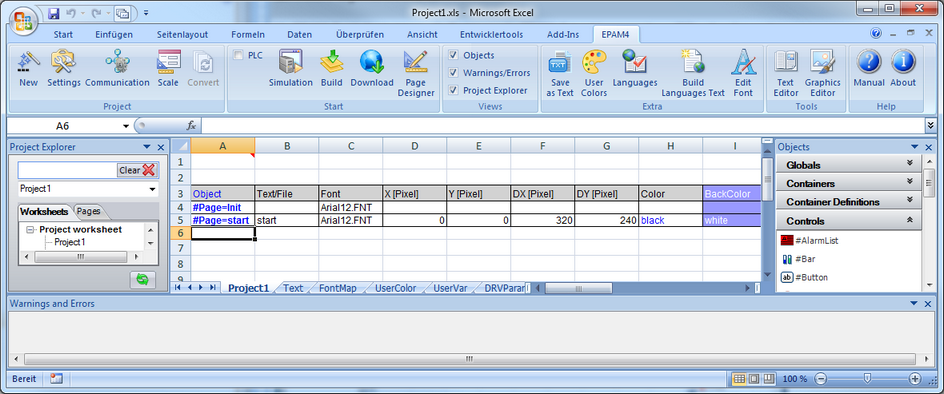Click Save as Text icon
This screenshot has width=944, height=394.
[x=560, y=62]
